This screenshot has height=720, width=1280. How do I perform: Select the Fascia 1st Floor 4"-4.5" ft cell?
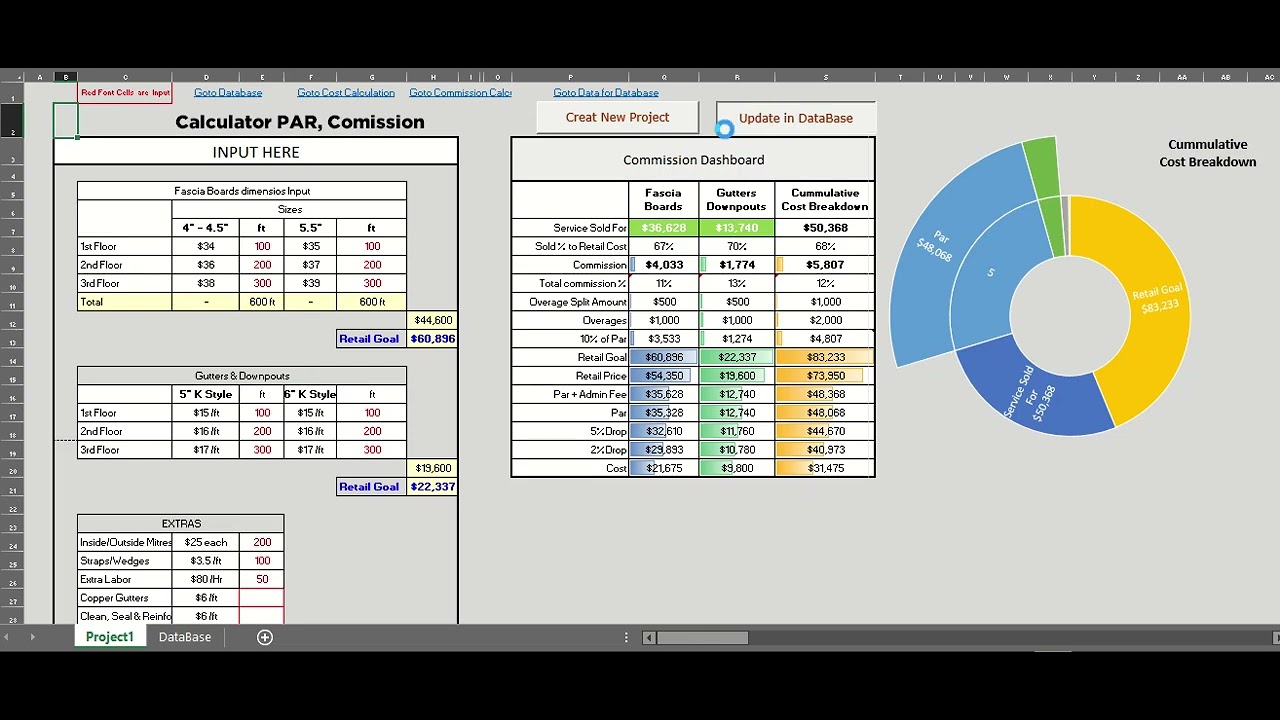coord(262,246)
